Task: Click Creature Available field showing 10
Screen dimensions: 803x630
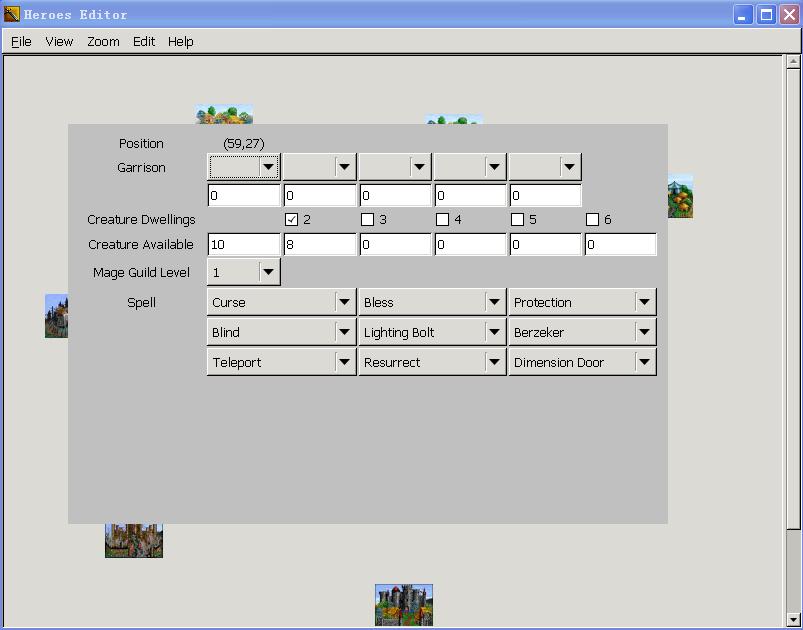Action: (244, 244)
